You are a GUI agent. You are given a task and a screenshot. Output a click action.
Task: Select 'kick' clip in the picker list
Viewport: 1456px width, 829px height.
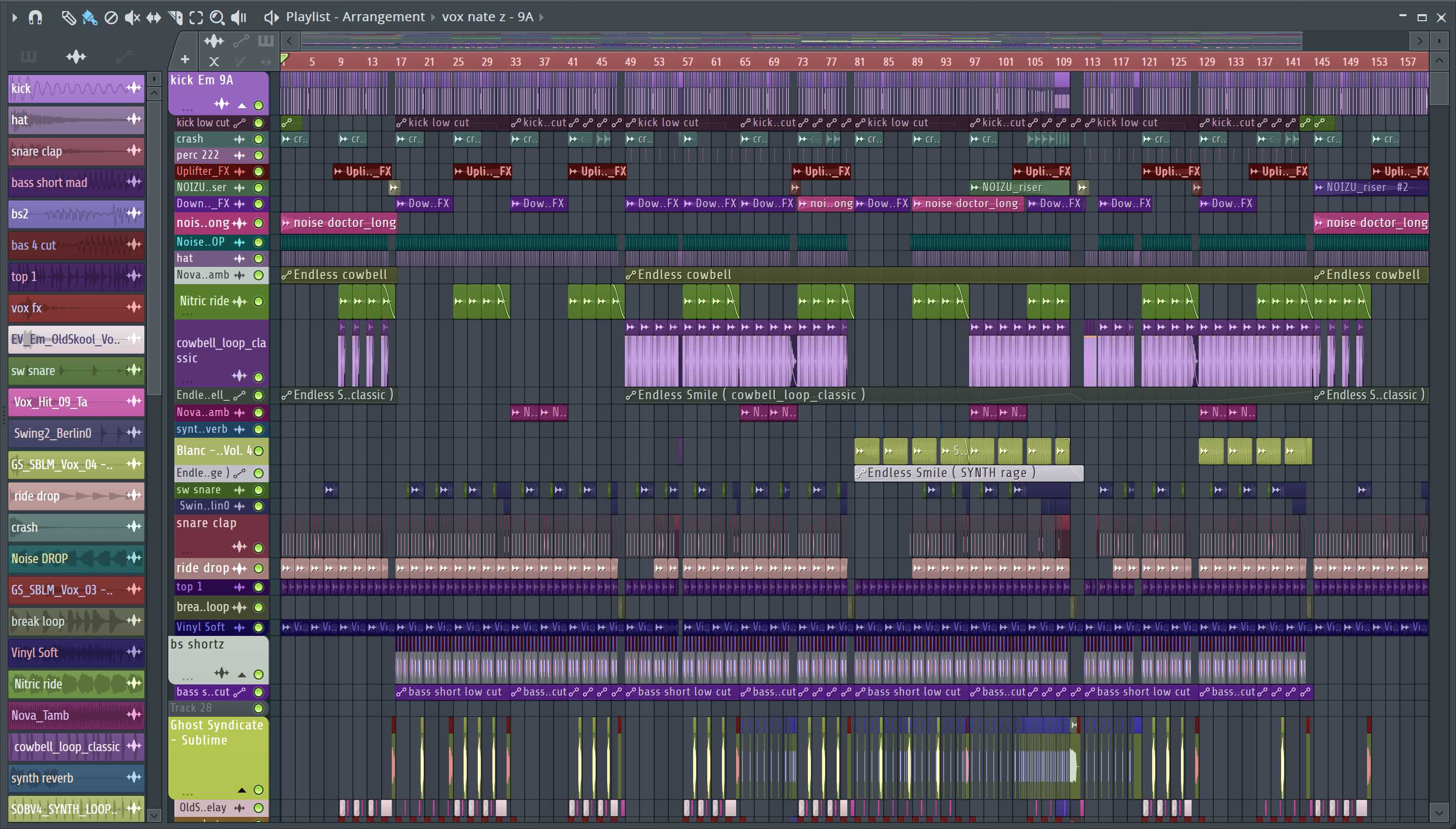click(x=76, y=88)
